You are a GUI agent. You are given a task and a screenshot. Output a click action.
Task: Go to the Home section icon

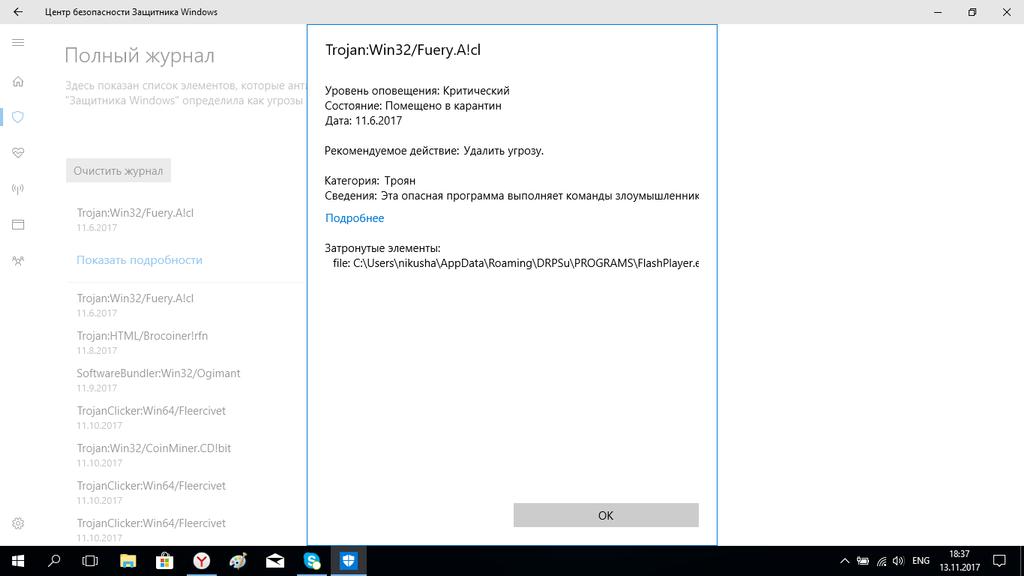[x=18, y=82]
